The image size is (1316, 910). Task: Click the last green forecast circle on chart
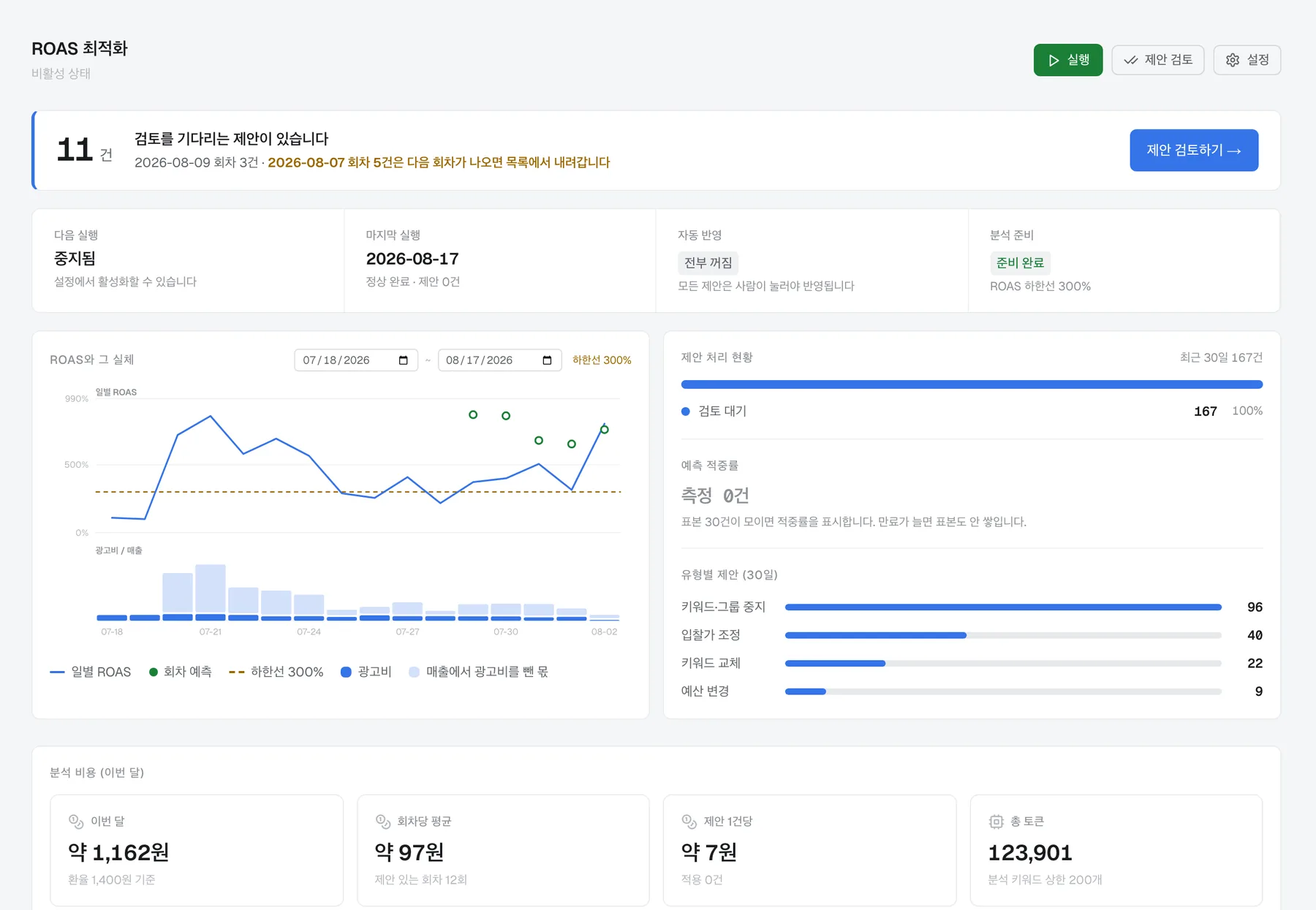tap(604, 430)
